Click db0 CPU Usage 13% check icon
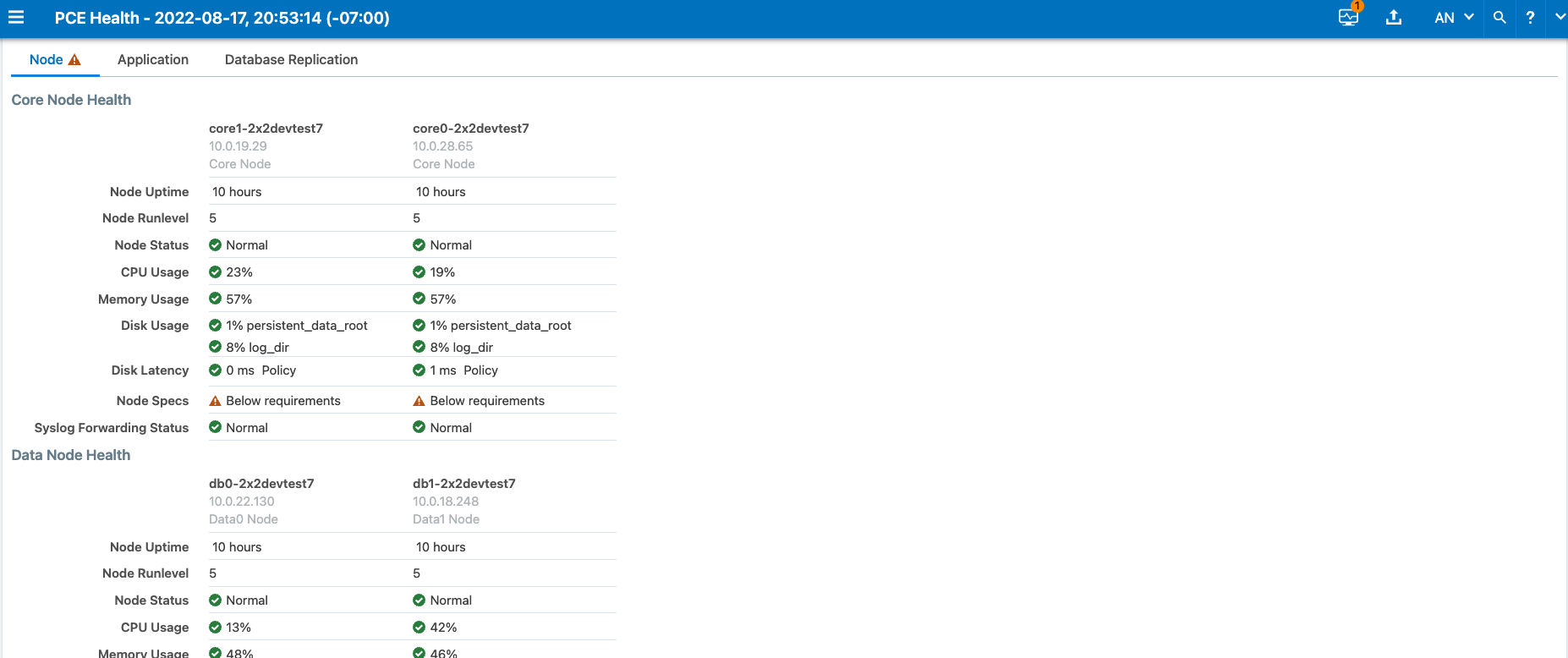The image size is (1568, 658). point(215,628)
